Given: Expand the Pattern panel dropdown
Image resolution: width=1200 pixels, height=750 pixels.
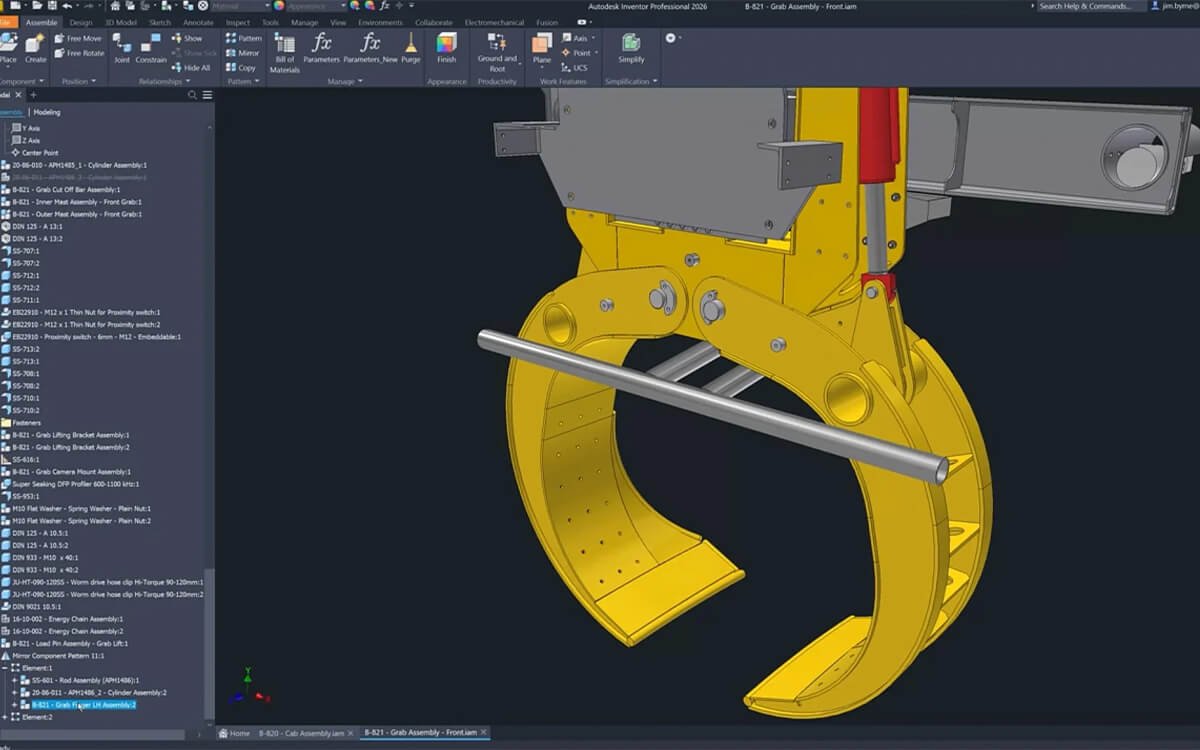Looking at the screenshot, I should [x=255, y=82].
